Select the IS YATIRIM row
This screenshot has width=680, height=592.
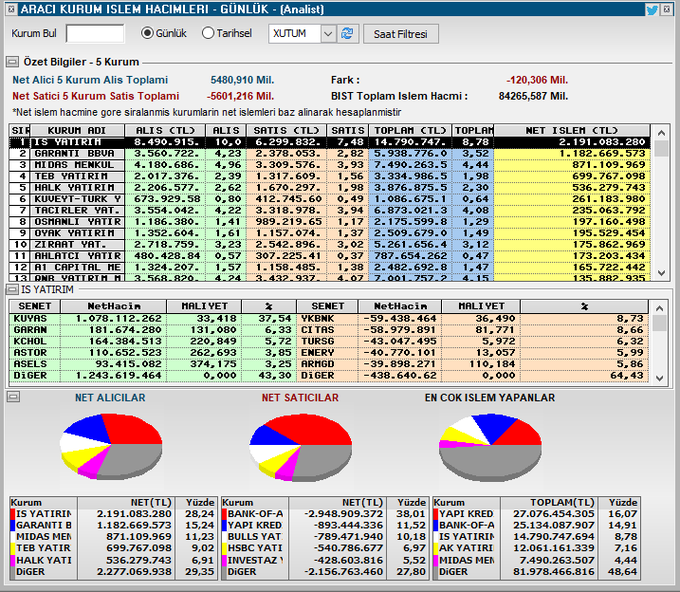tap(330, 142)
